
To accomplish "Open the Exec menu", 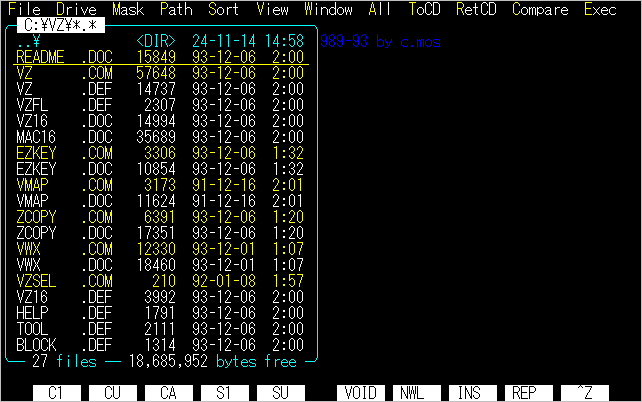I will click(x=600, y=9).
